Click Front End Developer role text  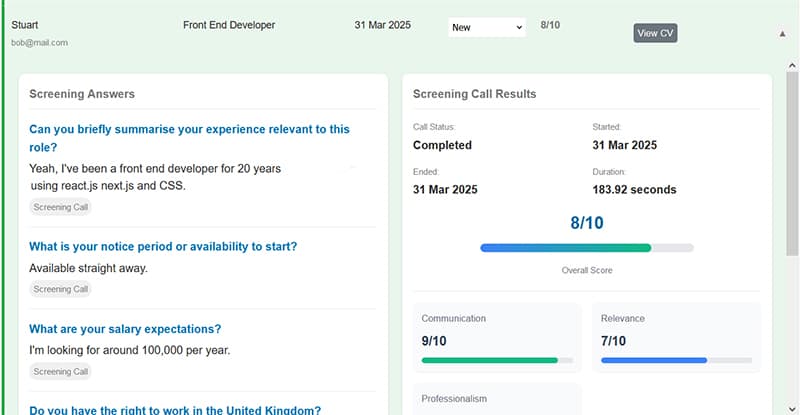click(x=229, y=25)
